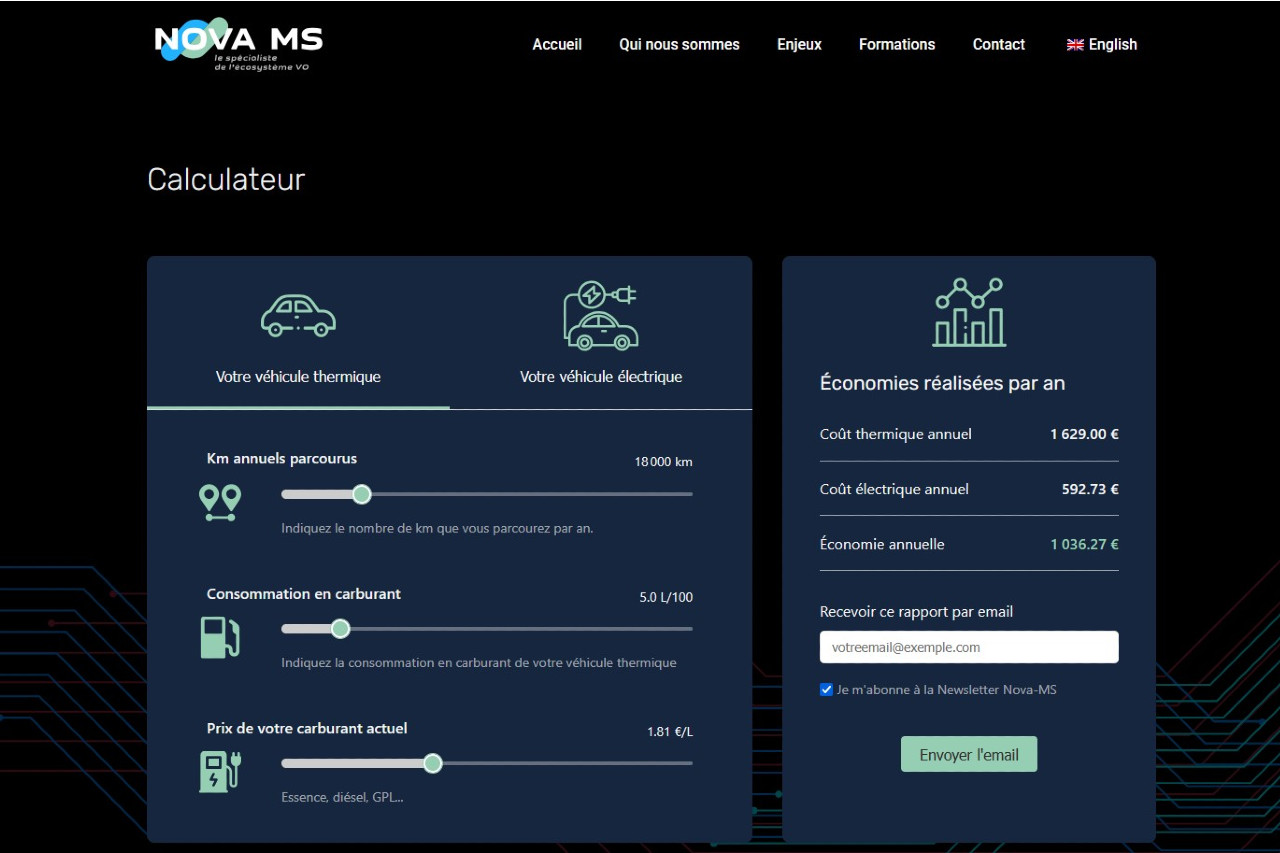The image size is (1280, 853).
Task: Click the Calculateur page heading
Action: coord(226,179)
